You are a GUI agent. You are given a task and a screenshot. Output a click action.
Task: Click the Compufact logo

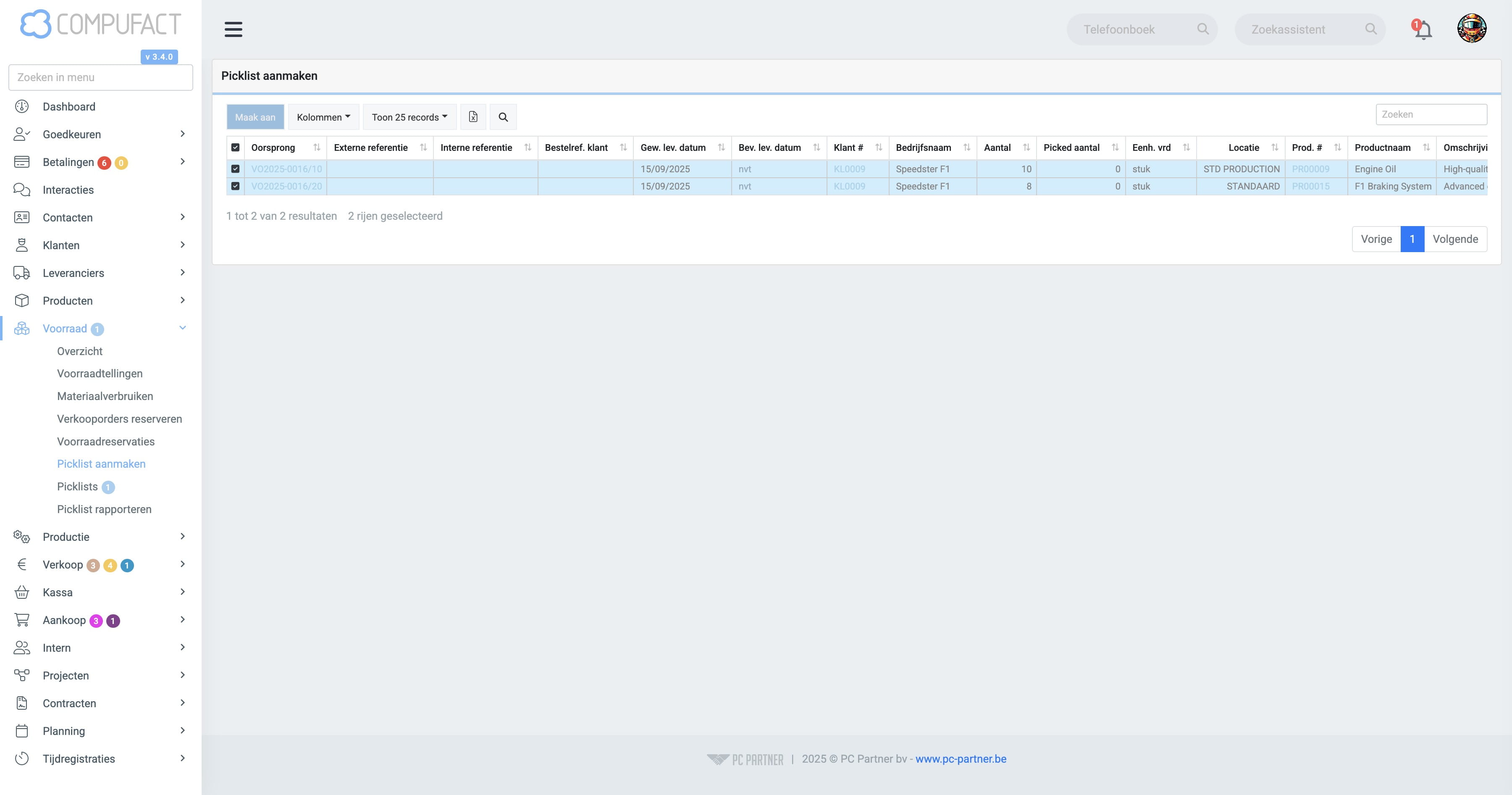tap(100, 24)
